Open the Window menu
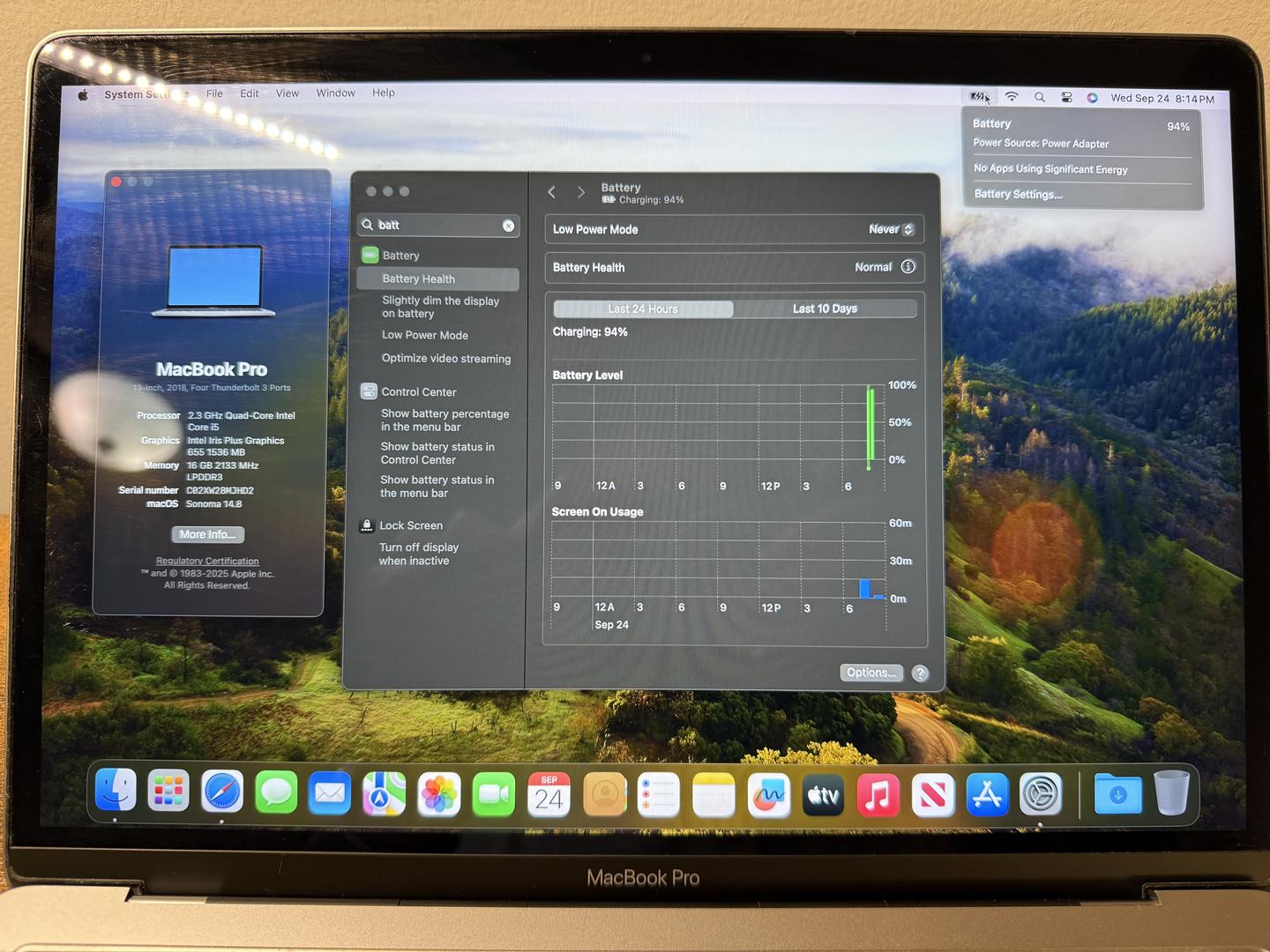Image resolution: width=1270 pixels, height=952 pixels. [x=336, y=93]
